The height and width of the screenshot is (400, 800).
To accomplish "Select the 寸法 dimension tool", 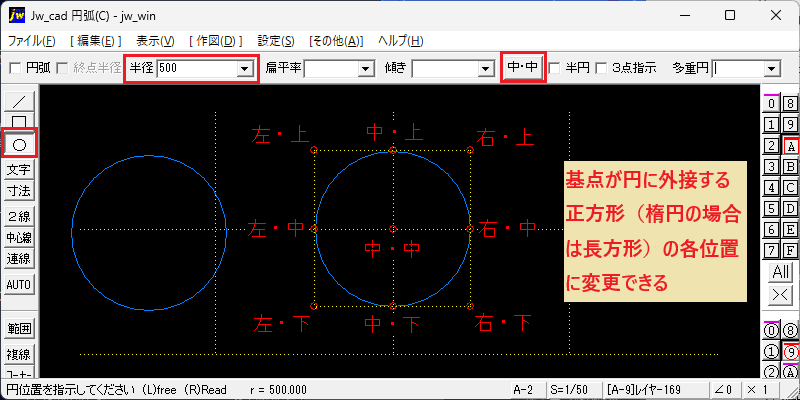I will point(19,191).
